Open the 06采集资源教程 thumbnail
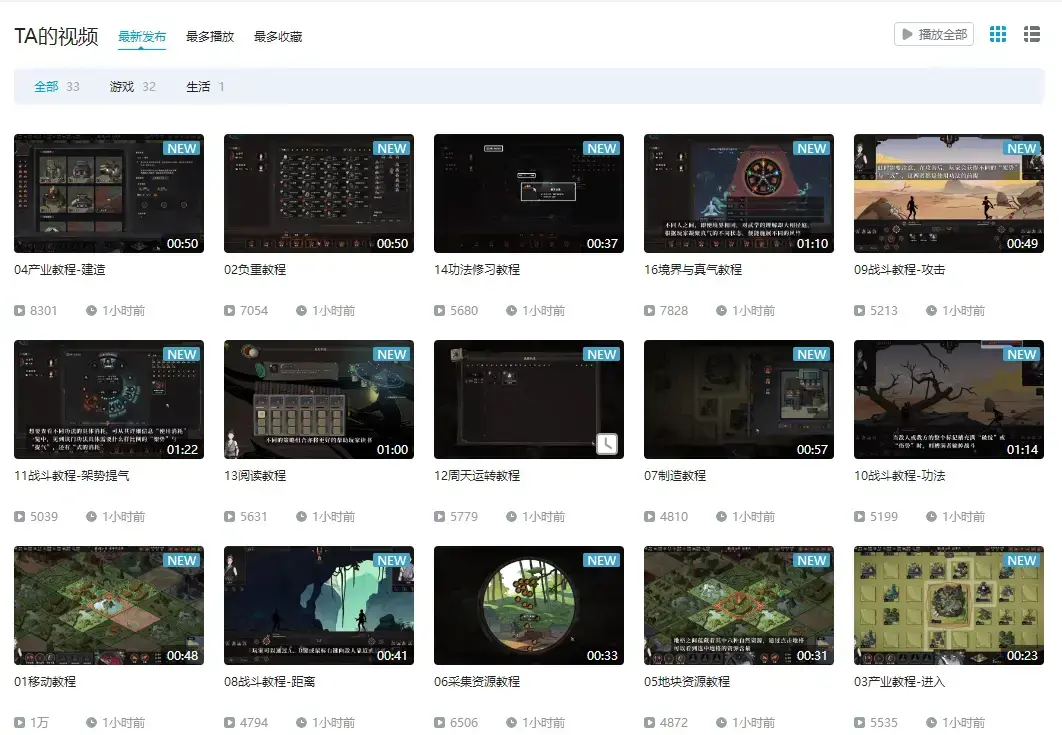Screen dimensions: 1062x735 coord(528,605)
